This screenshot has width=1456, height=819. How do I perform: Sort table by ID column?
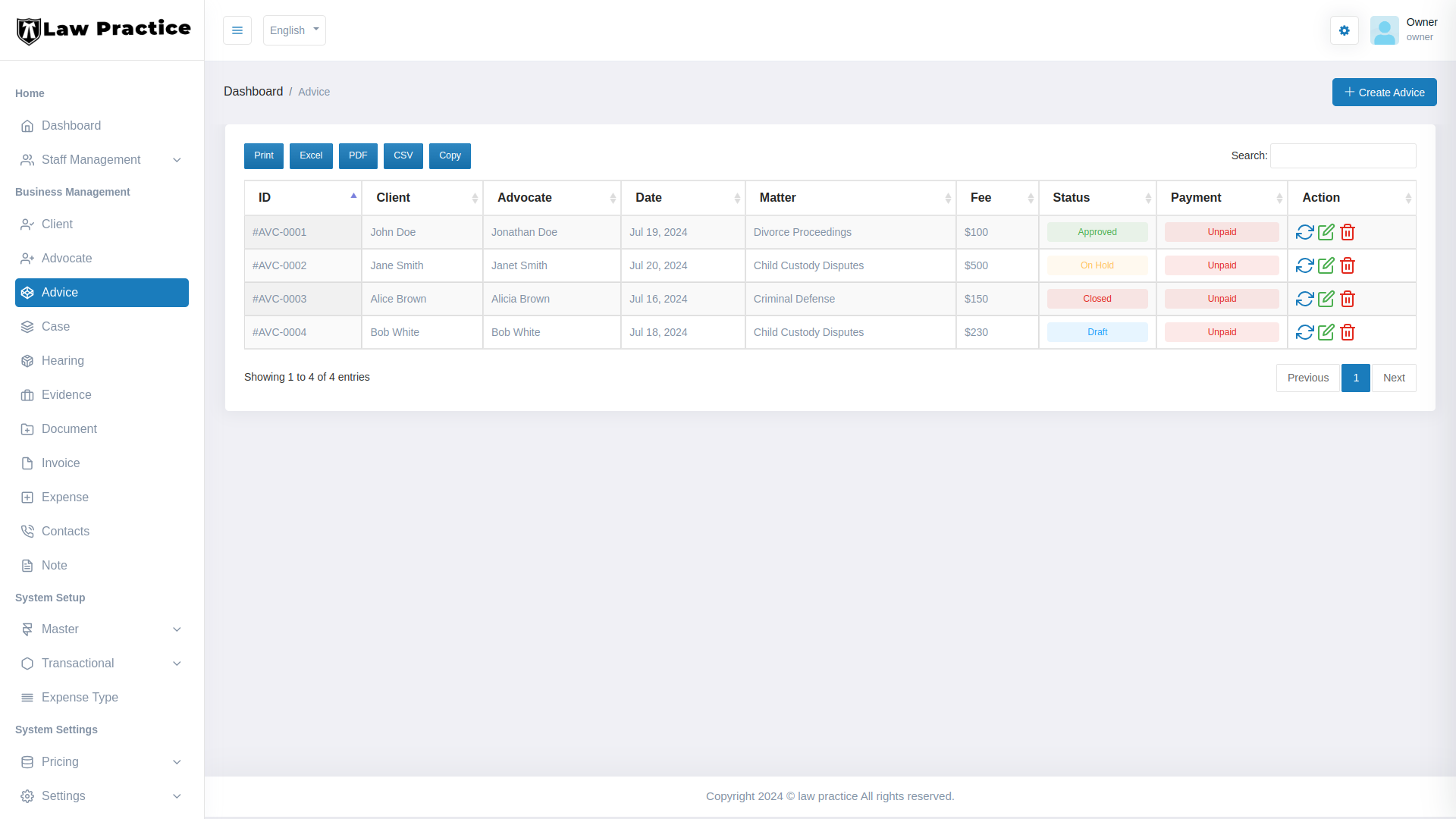click(303, 198)
